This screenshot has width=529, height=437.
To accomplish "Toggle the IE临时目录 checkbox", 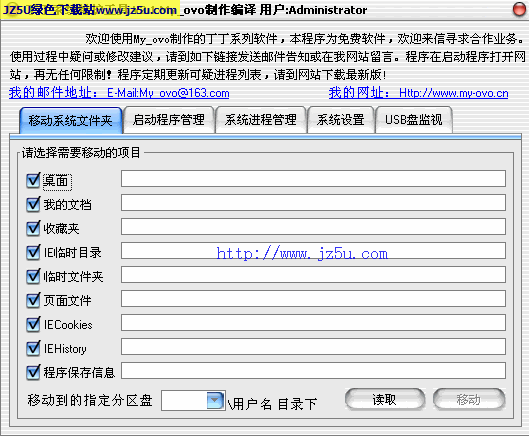I will [33, 252].
